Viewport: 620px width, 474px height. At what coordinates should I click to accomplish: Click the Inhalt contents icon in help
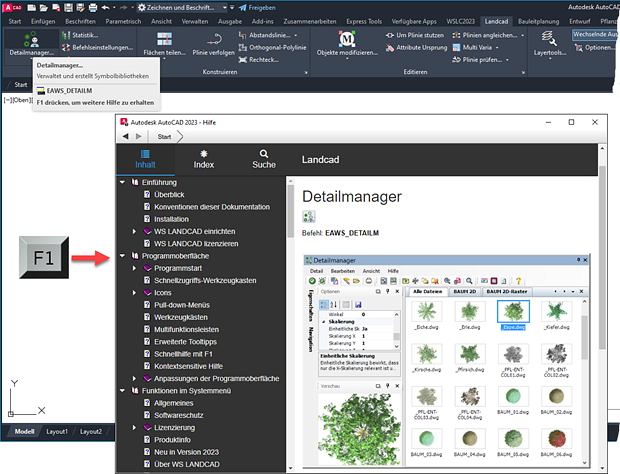(146, 156)
